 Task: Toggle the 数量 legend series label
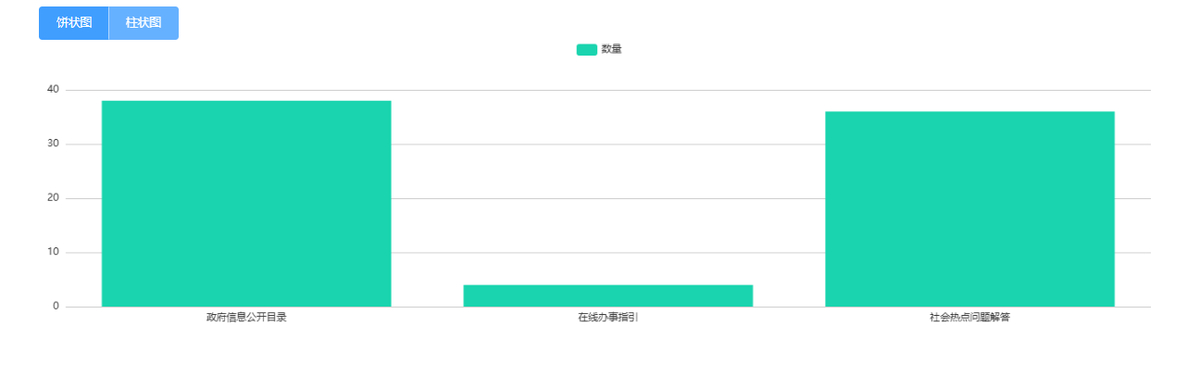[x=611, y=49]
